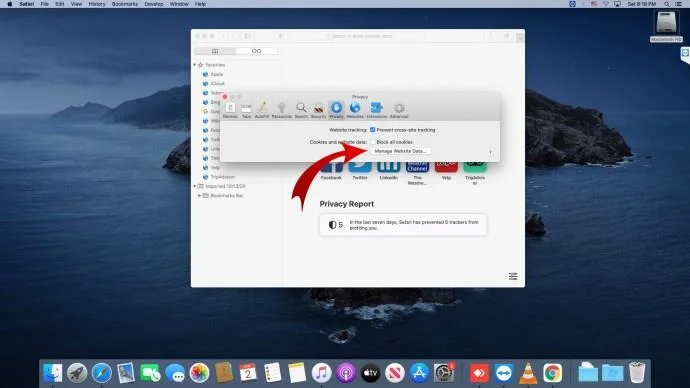Open the Yelp favorite on start page

click(446, 171)
